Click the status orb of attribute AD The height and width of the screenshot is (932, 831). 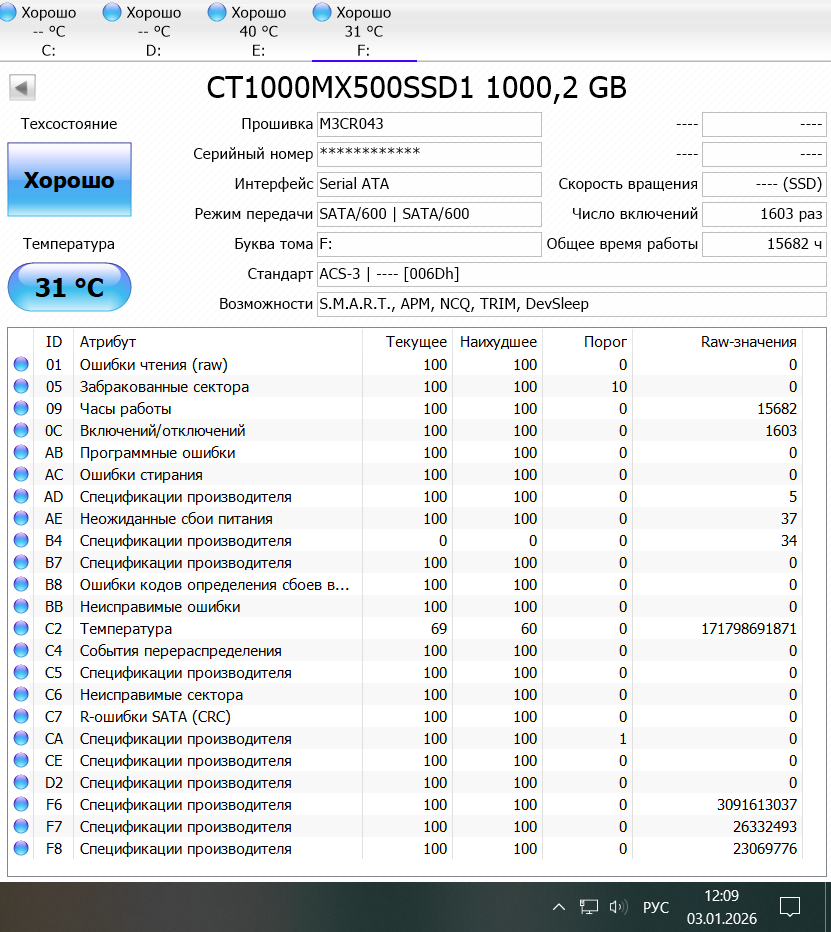[21, 496]
